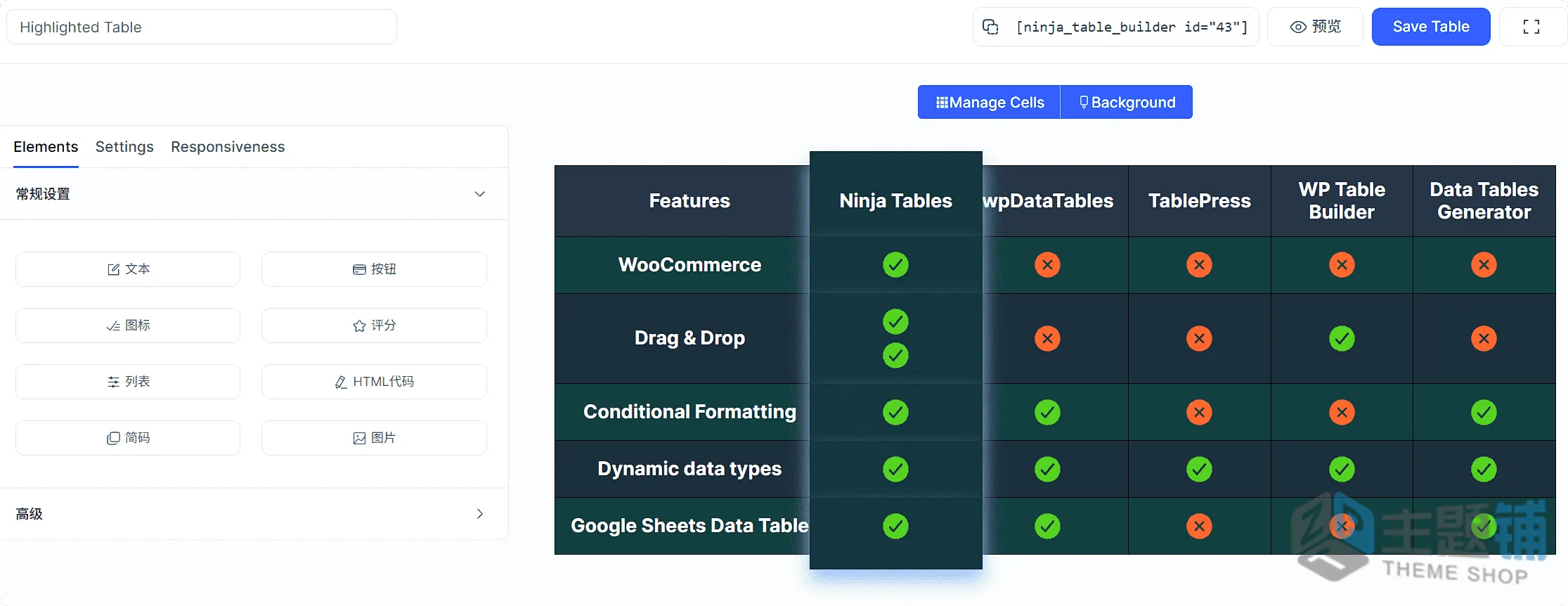Add an HTML代码 element
Viewport: 1568px width, 606px height.
click(x=374, y=382)
